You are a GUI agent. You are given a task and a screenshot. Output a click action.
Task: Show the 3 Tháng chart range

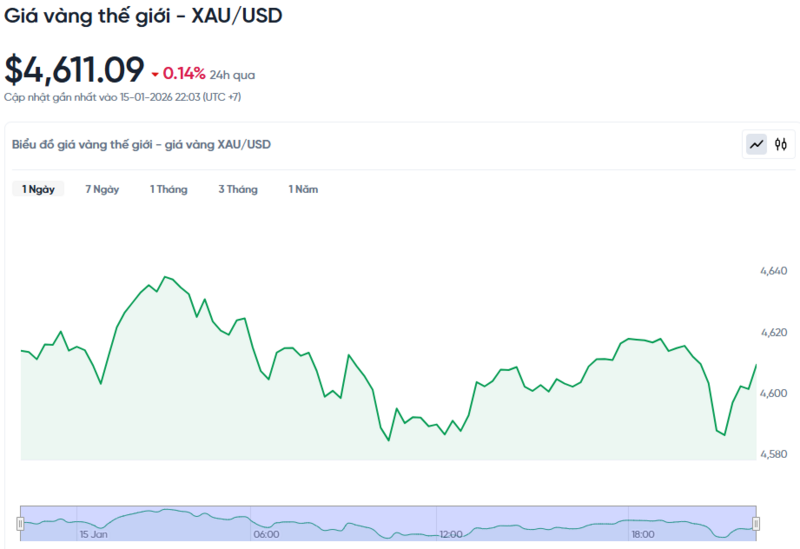[238, 189]
